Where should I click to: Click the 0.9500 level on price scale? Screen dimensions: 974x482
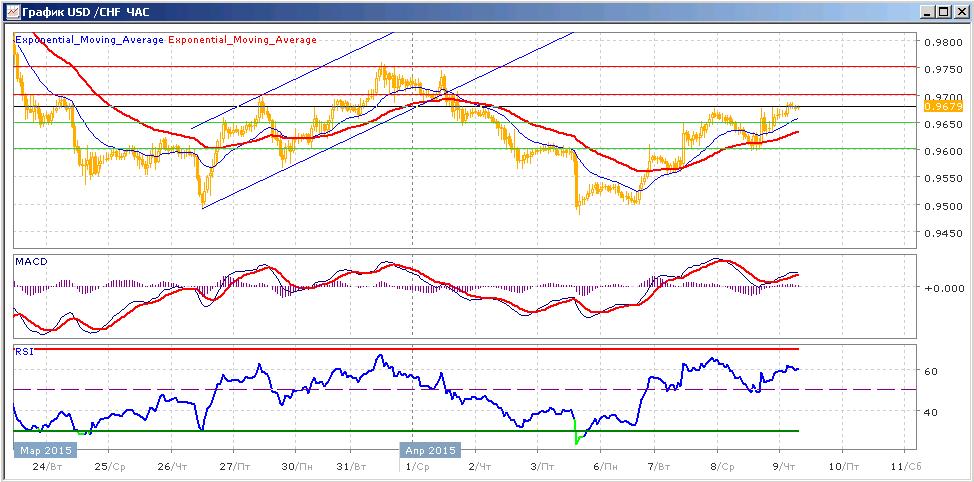942,206
